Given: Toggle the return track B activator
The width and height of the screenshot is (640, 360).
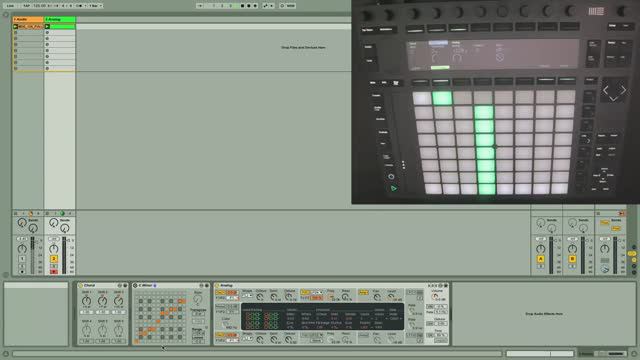Looking at the screenshot, I should coord(572,259).
